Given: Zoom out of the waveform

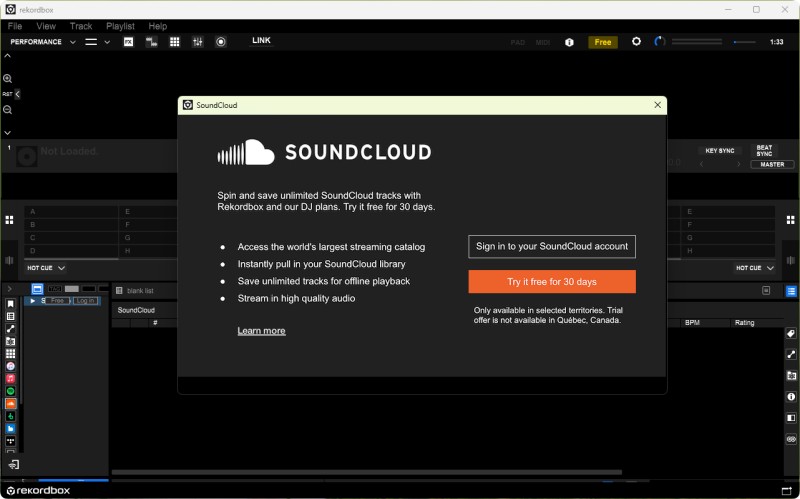Looking at the screenshot, I should click(8, 110).
